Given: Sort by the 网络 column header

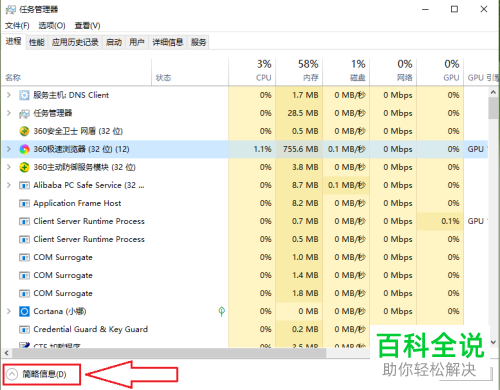Looking at the screenshot, I should tap(393, 71).
